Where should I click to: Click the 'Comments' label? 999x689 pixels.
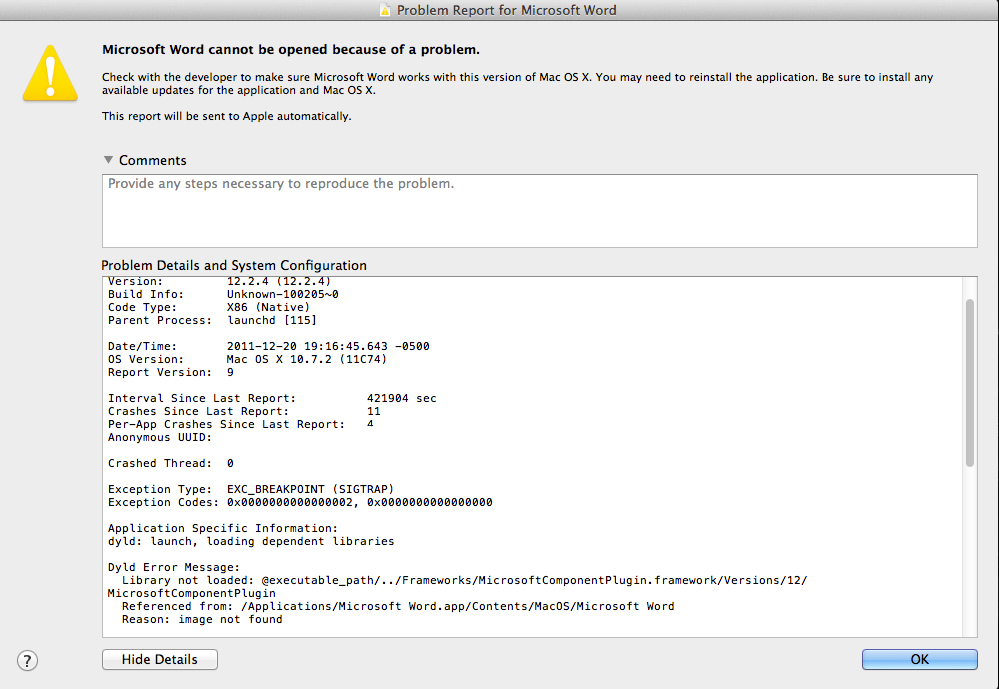click(x=153, y=161)
